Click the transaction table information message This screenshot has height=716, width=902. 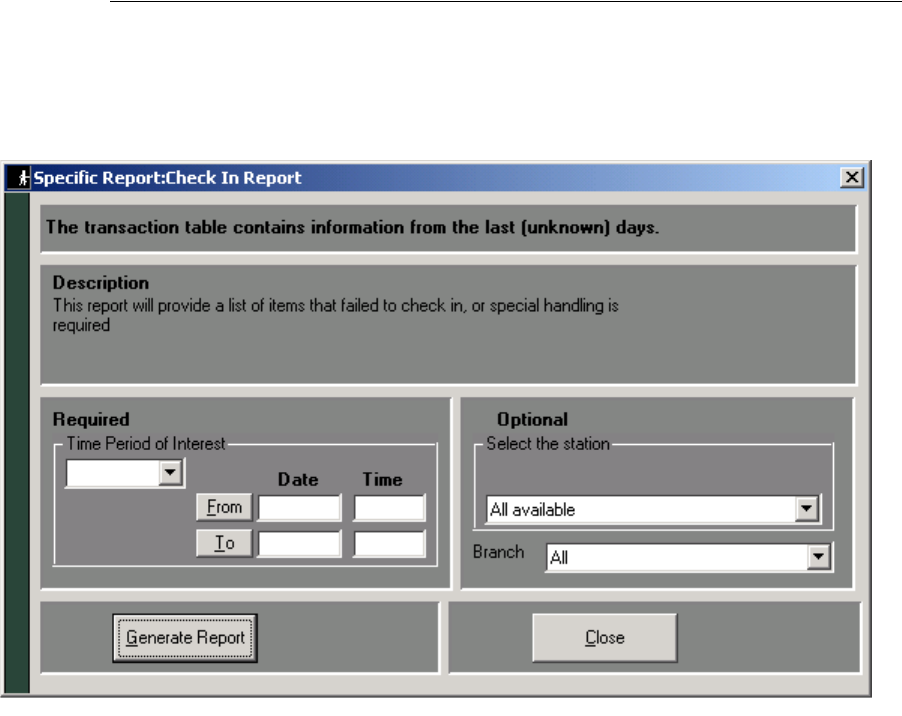pyautogui.click(x=353, y=227)
